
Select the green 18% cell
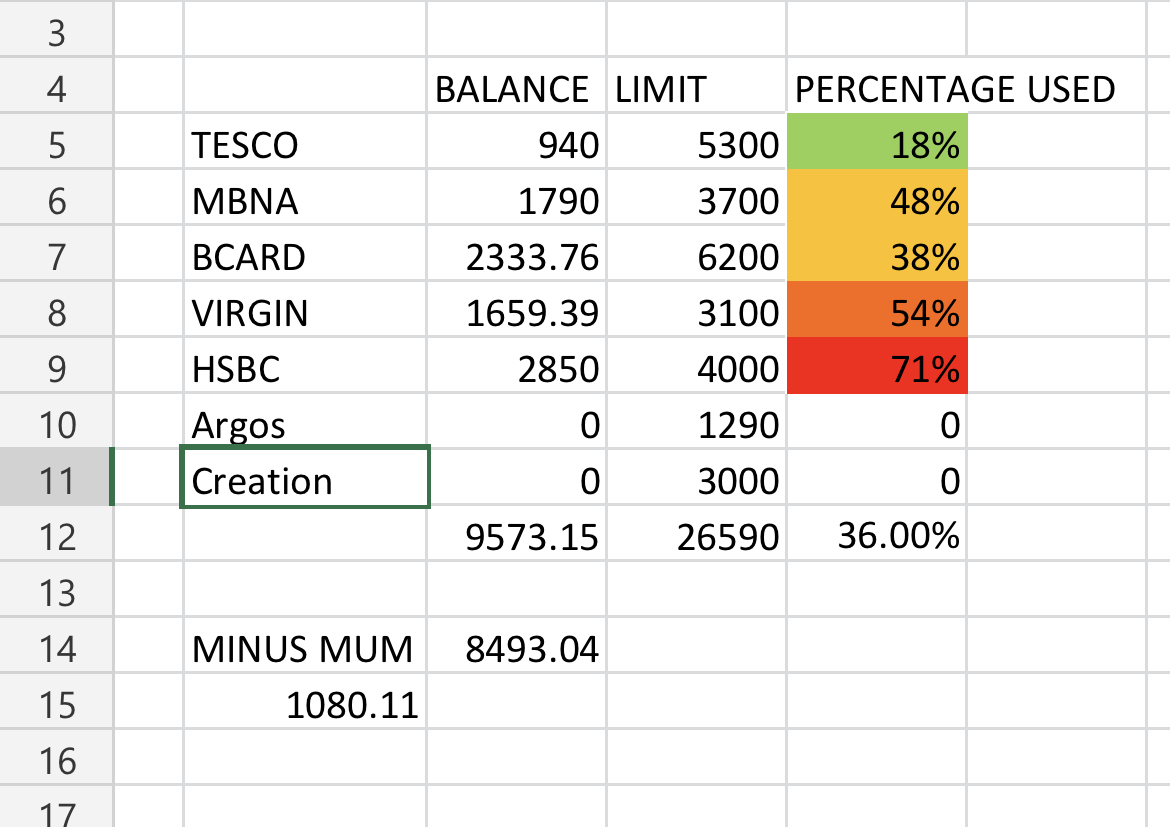(x=878, y=142)
